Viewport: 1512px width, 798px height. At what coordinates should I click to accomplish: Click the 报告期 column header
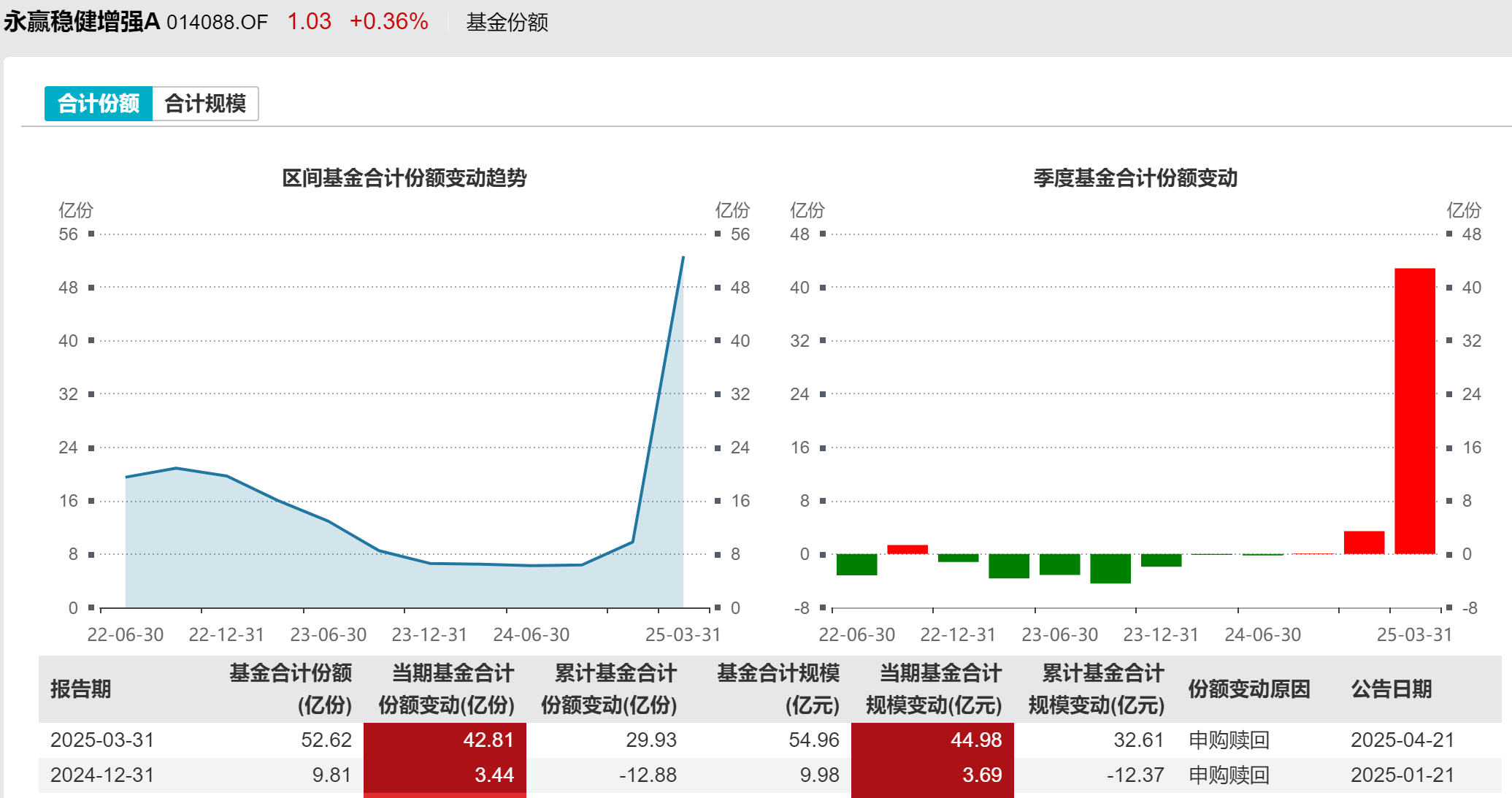click(x=80, y=688)
